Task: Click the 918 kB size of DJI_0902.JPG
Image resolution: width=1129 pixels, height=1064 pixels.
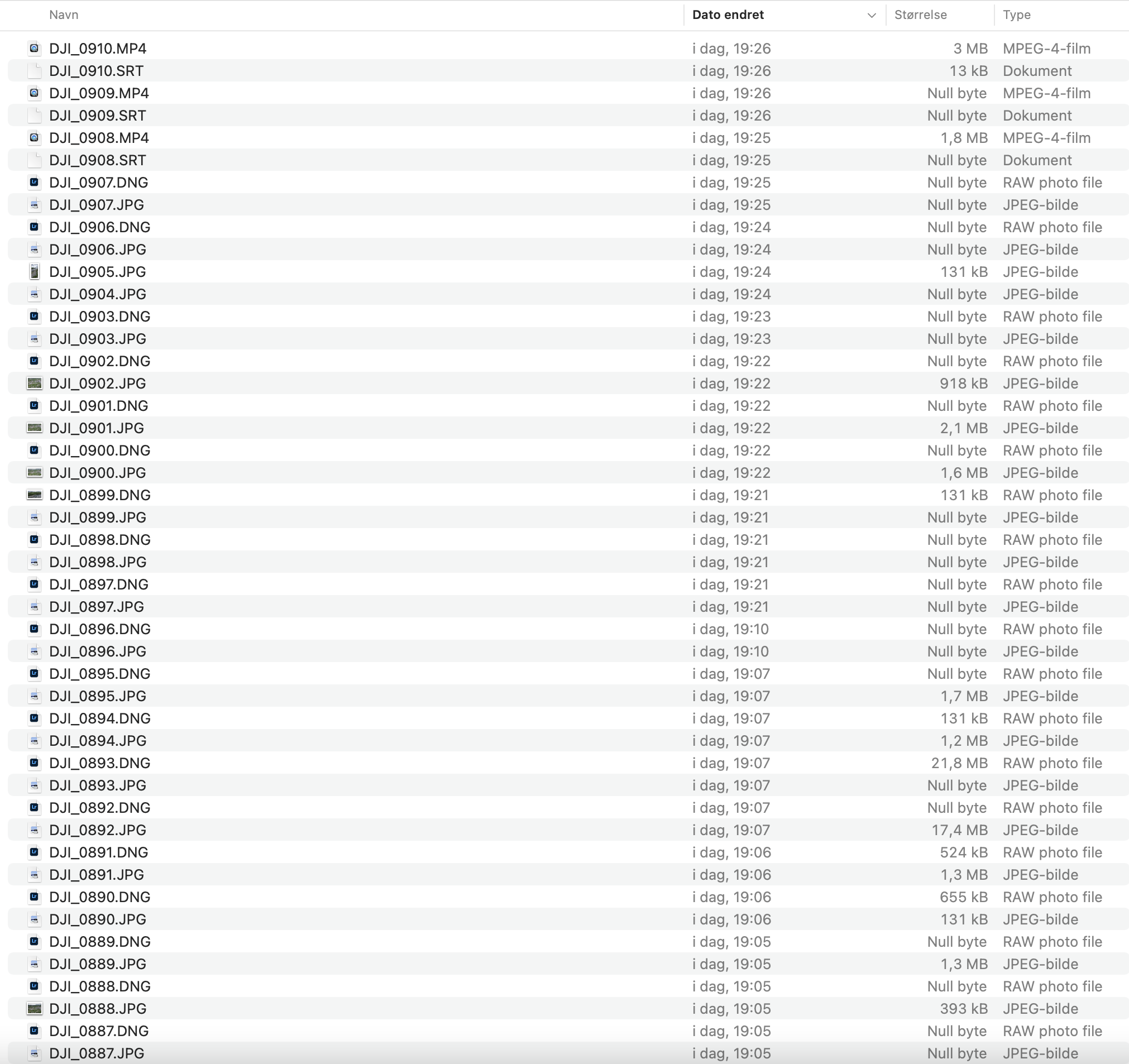Action: tap(964, 384)
